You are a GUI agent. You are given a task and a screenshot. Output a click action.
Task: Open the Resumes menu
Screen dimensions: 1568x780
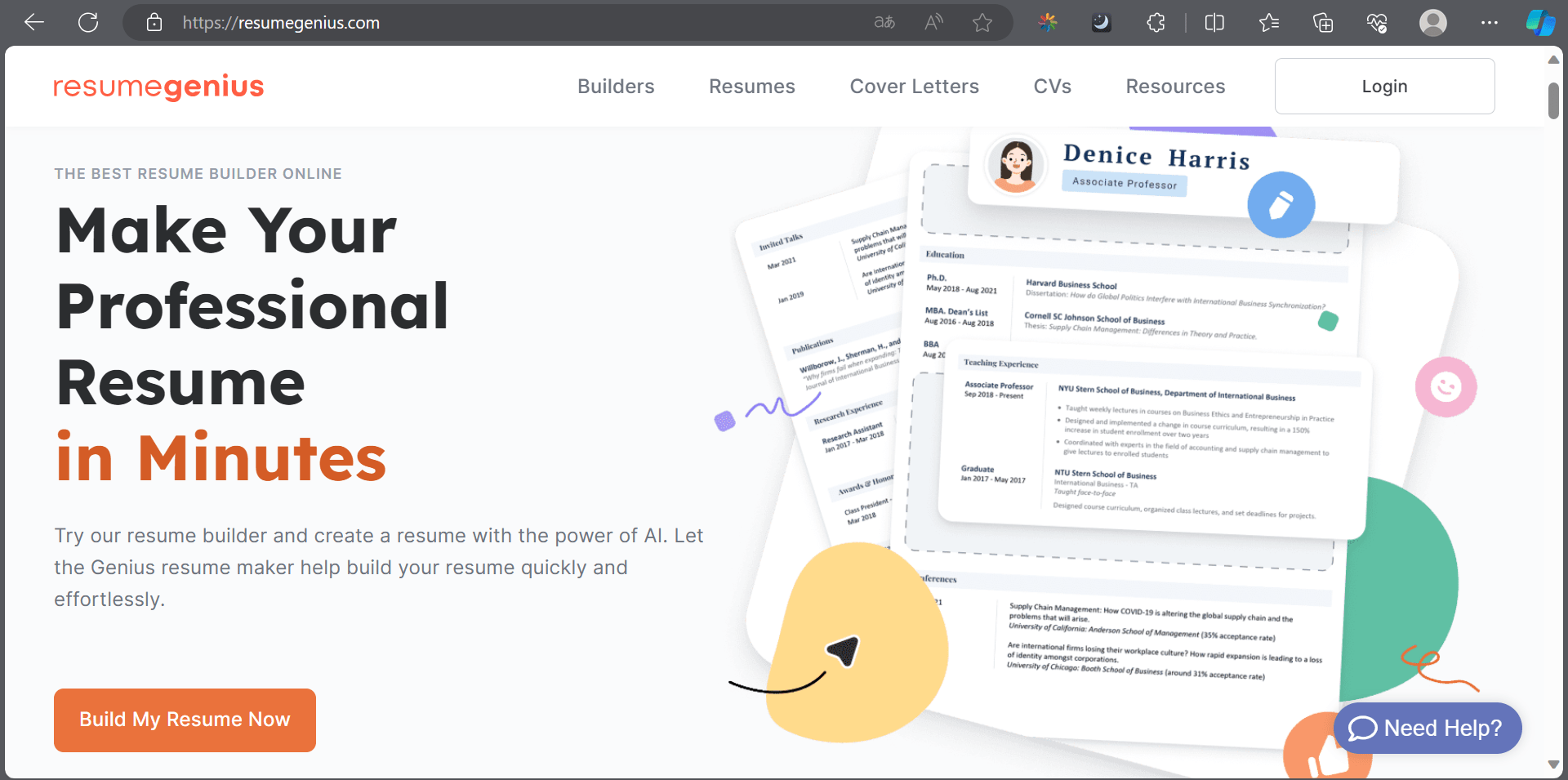click(752, 87)
